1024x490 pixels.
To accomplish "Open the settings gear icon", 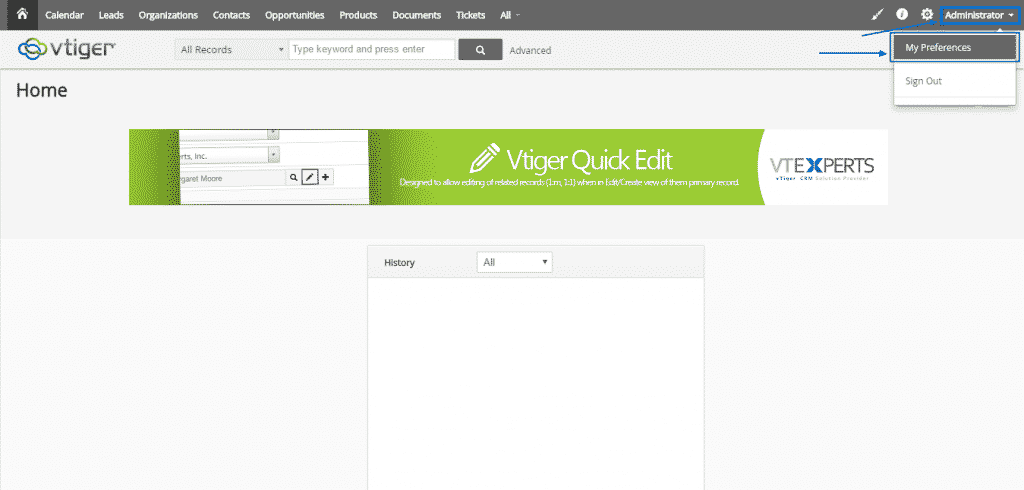I will pos(926,14).
